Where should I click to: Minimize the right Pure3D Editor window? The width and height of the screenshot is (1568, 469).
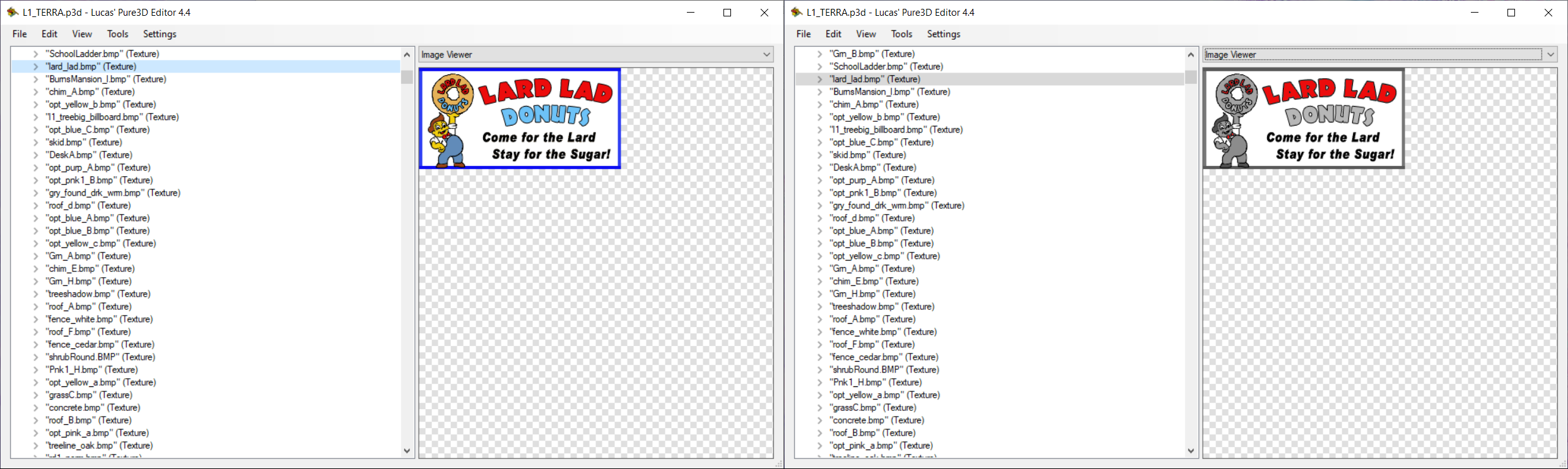1475,13
